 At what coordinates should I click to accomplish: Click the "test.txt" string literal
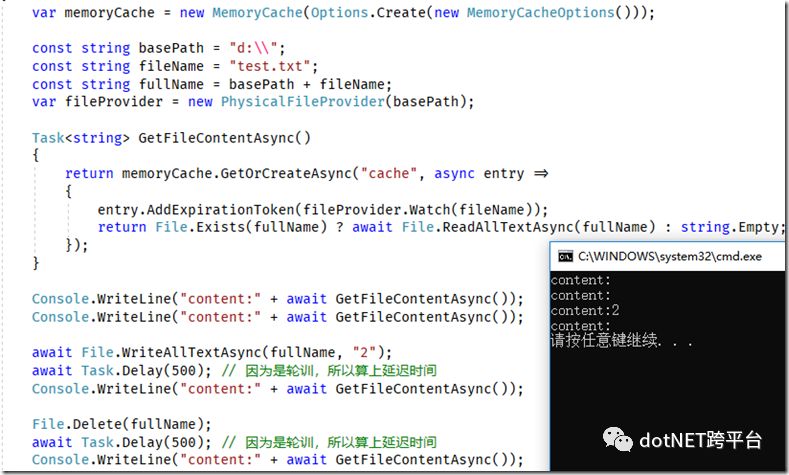pyautogui.click(x=269, y=66)
